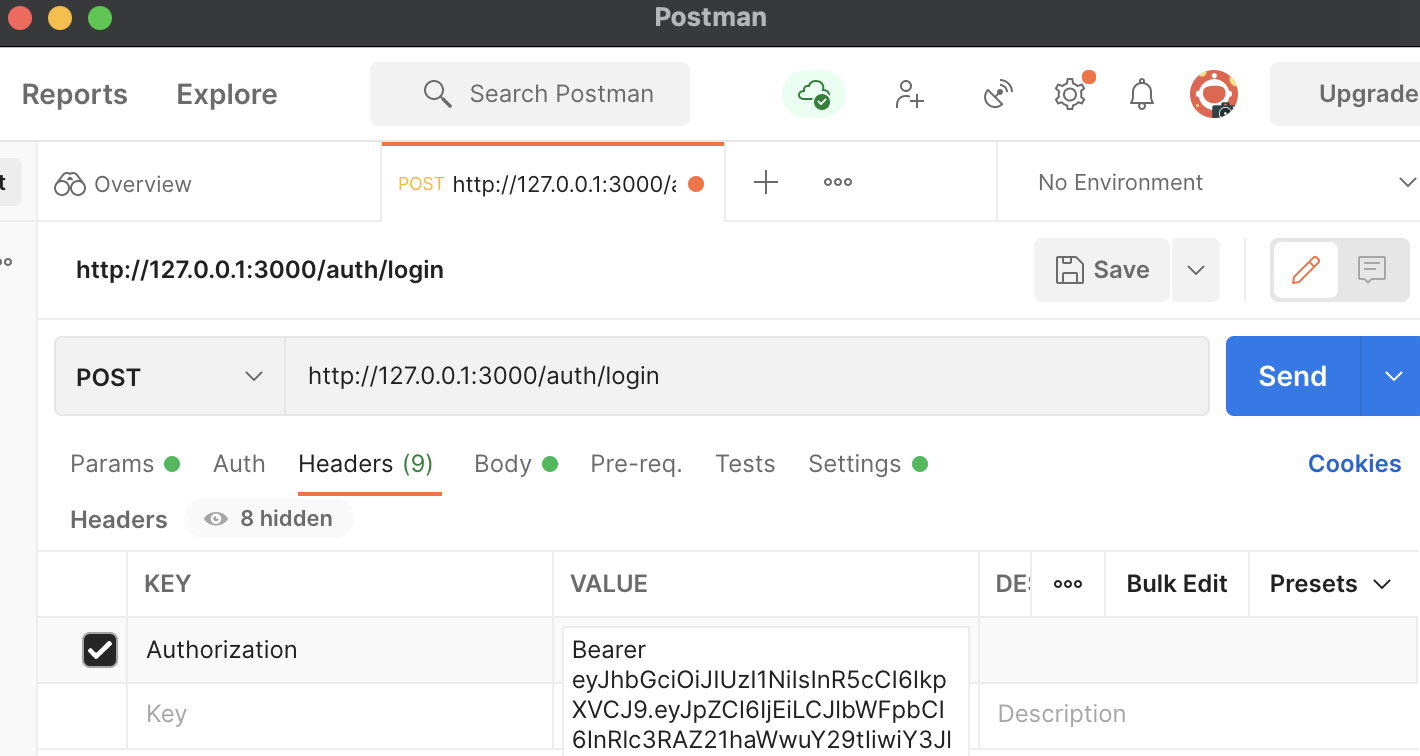Click the VALUE column header
1420x756 pixels.
609,584
